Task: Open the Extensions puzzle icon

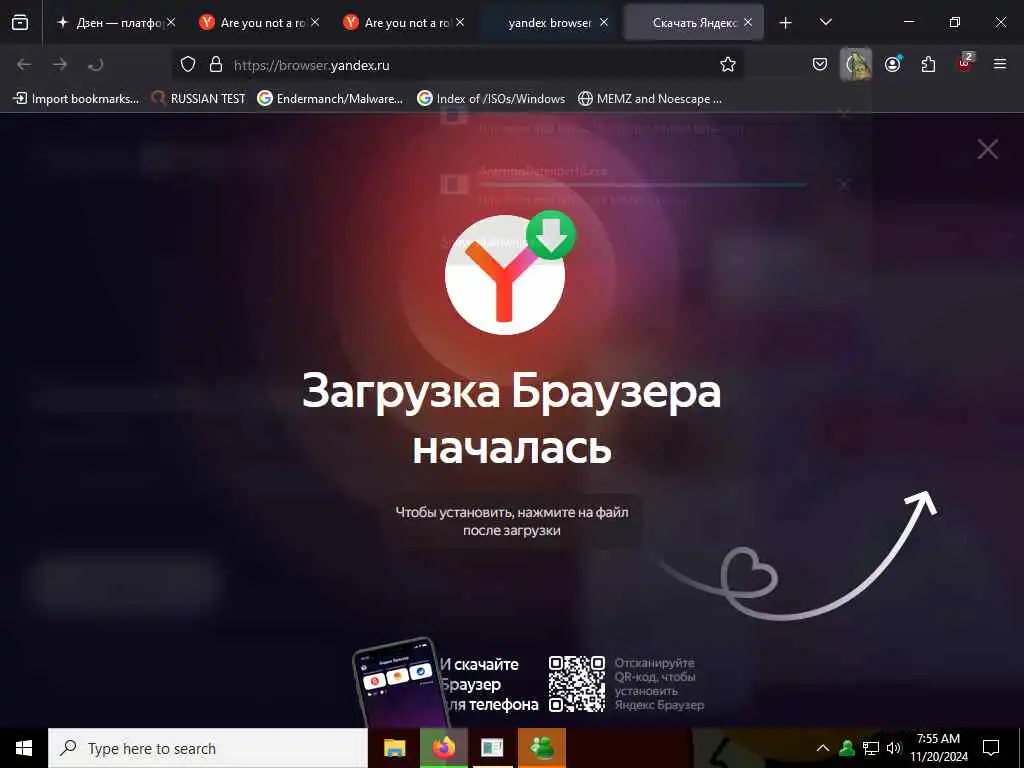Action: [x=928, y=64]
